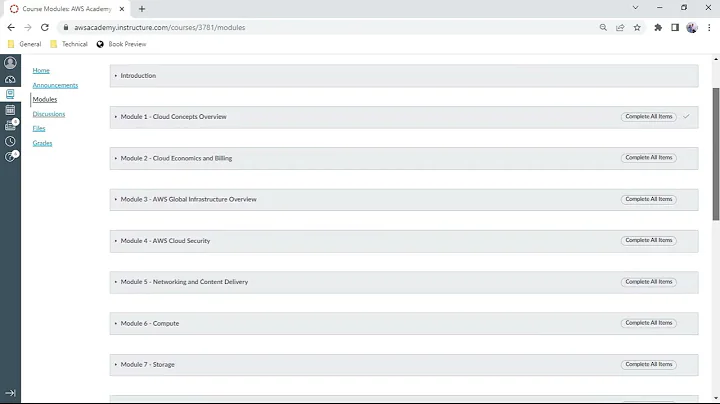Open the Chrome profile avatar
720x404 pixels.
(x=692, y=28)
